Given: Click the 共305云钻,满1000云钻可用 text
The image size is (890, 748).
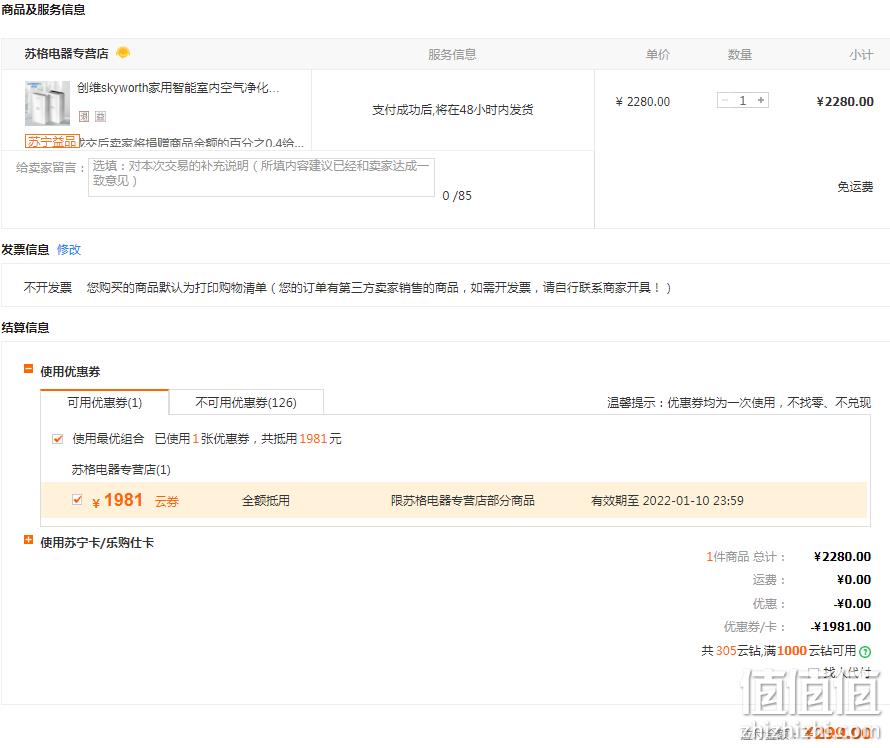Looking at the screenshot, I should click(x=779, y=651).
